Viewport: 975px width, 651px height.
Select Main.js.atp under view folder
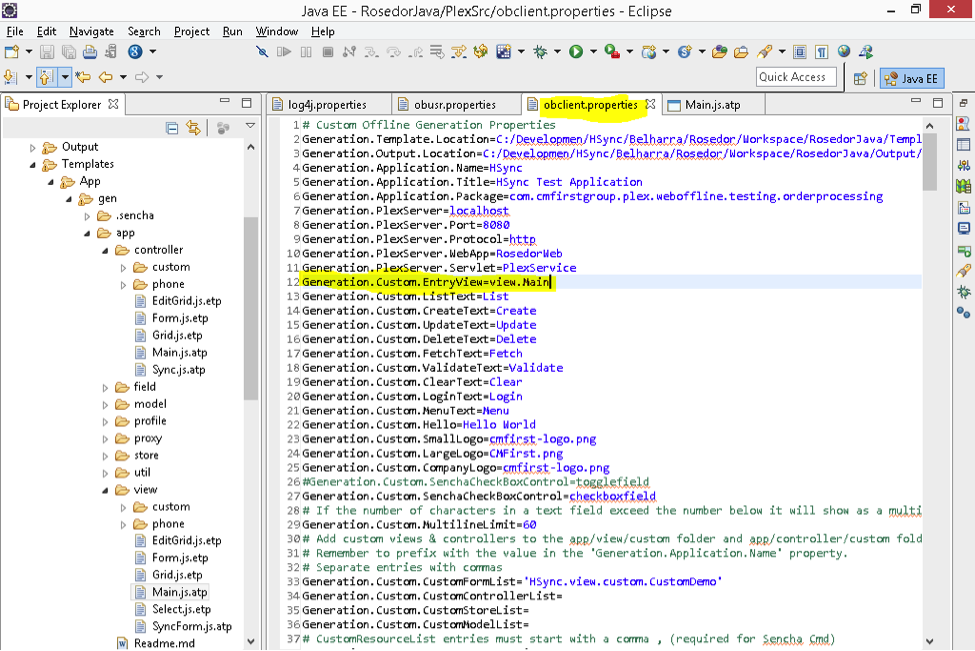pos(179,592)
